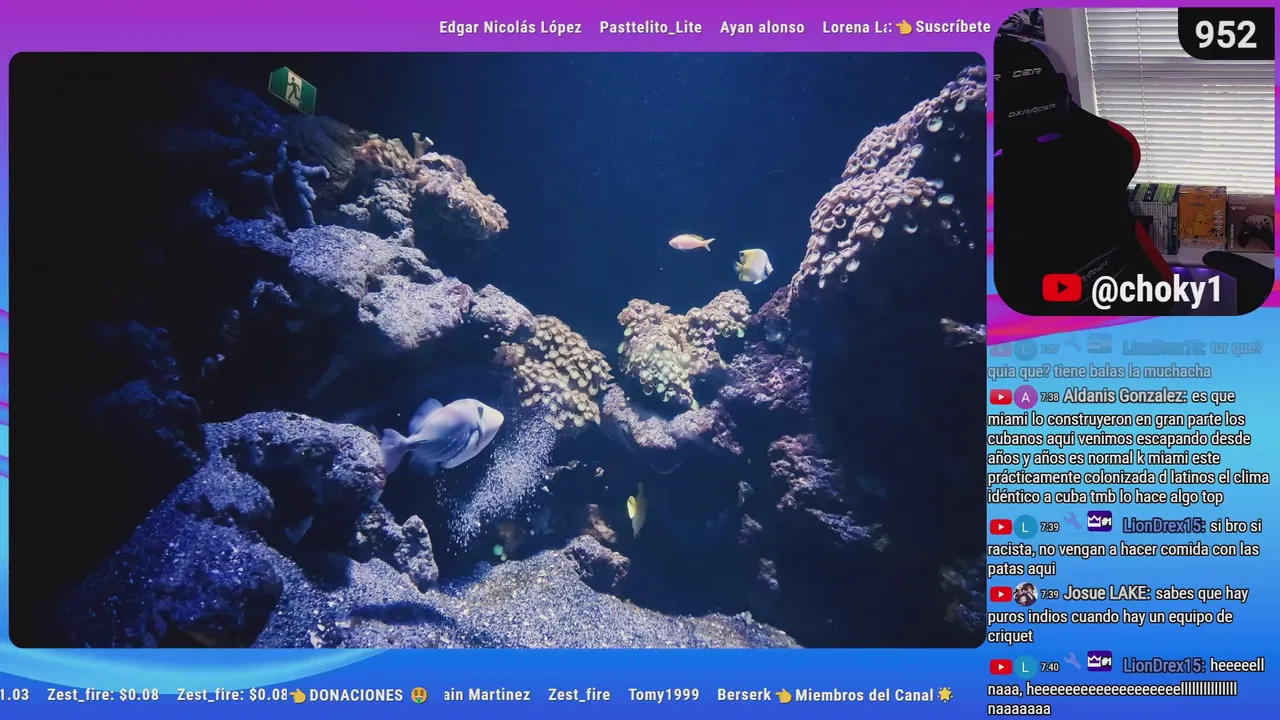
Task: Click the crown member badge on the 7:40 message
Action: pos(1099,661)
